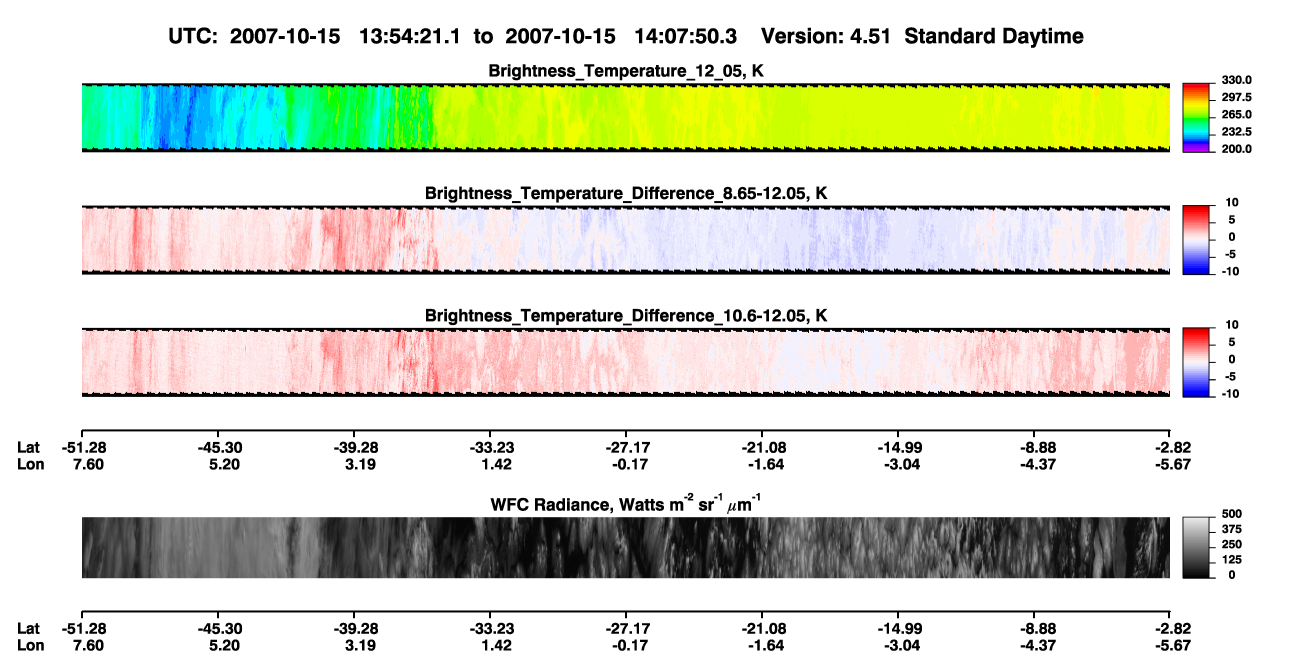Screen dimensions: 1300x667
Task: Click the 125 label on the WFC colorbar
Action: coord(1232,560)
